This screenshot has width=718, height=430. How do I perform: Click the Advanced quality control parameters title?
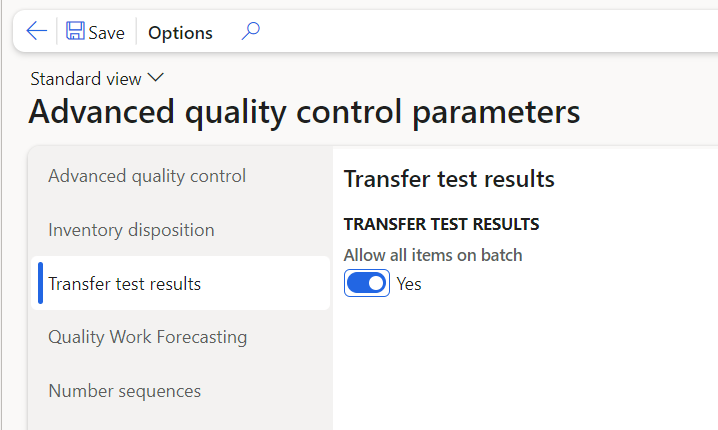point(304,112)
